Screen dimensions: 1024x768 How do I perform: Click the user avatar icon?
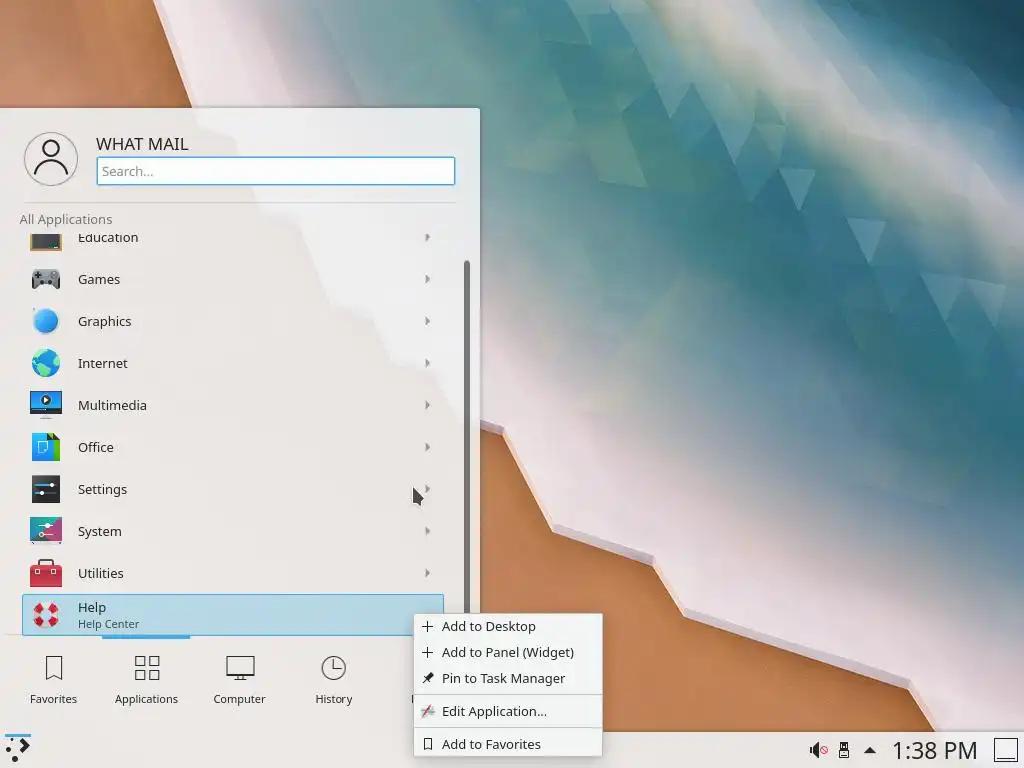point(51,159)
